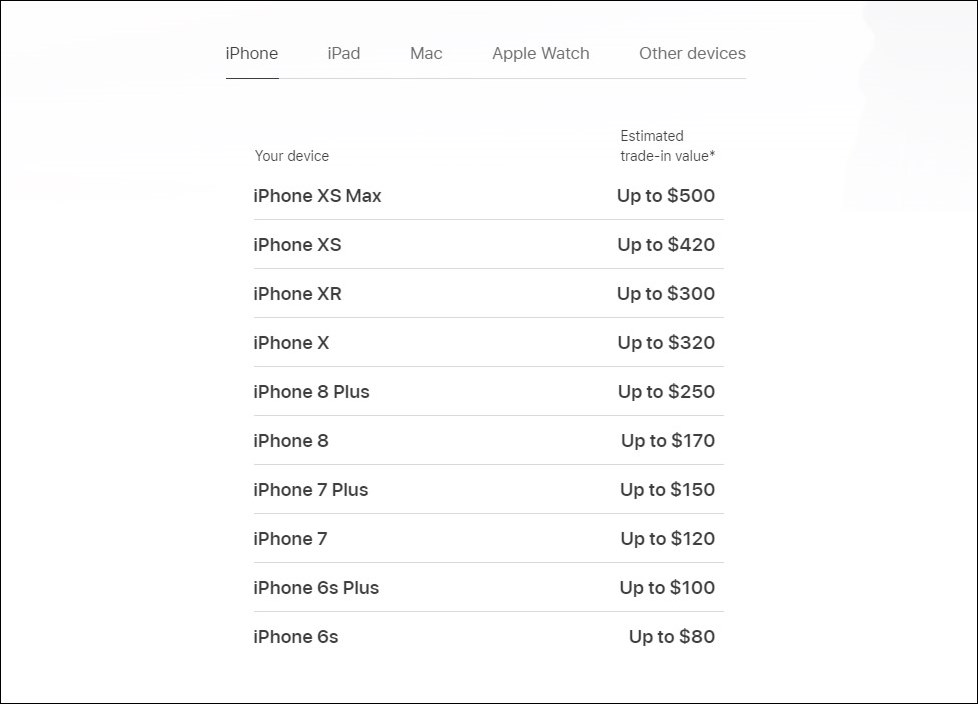This screenshot has width=978, height=704.
Task: Click the Up to $420 trade-in value
Action: pos(666,244)
